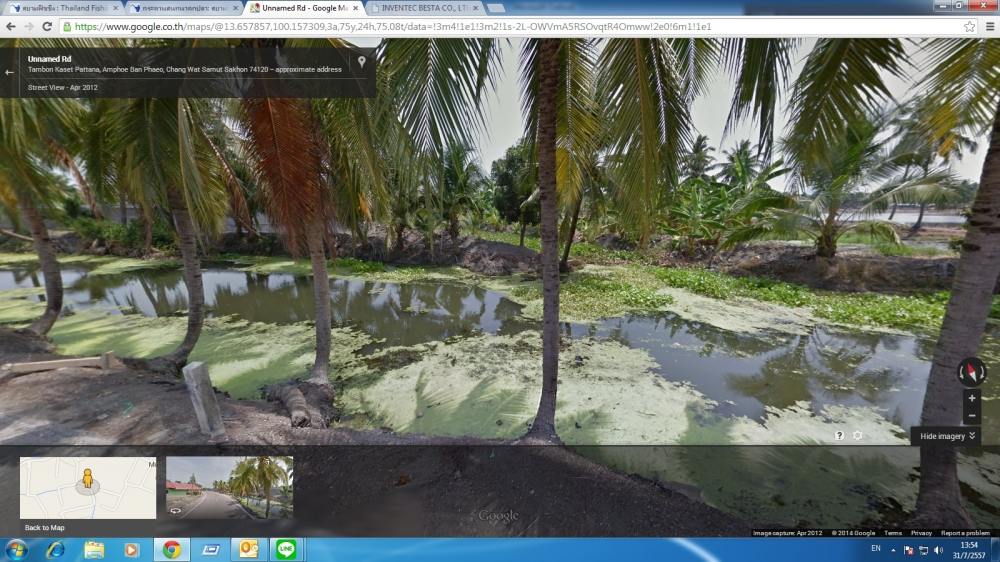Viewport: 1000px width, 562px height.
Task: Zoom out with the minus button
Action: point(971,415)
